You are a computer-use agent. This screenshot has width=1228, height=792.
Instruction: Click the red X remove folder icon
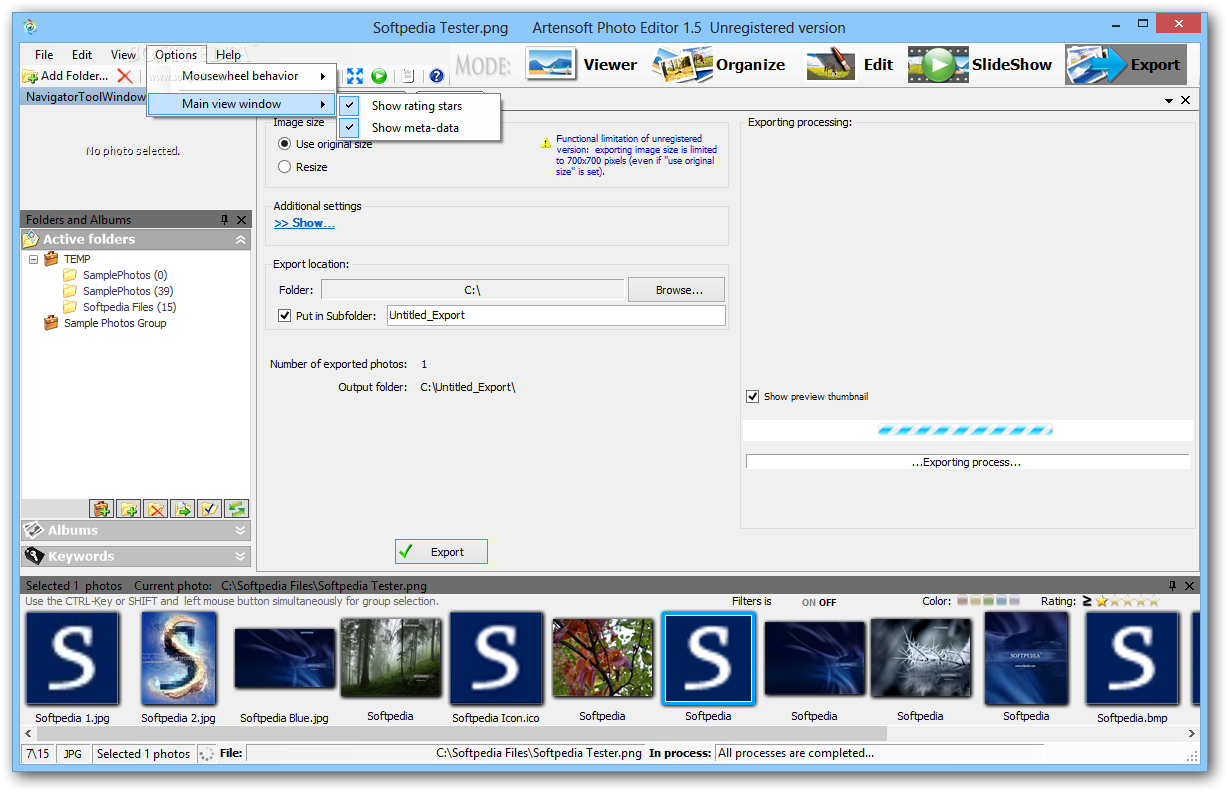pyautogui.click(x=124, y=76)
